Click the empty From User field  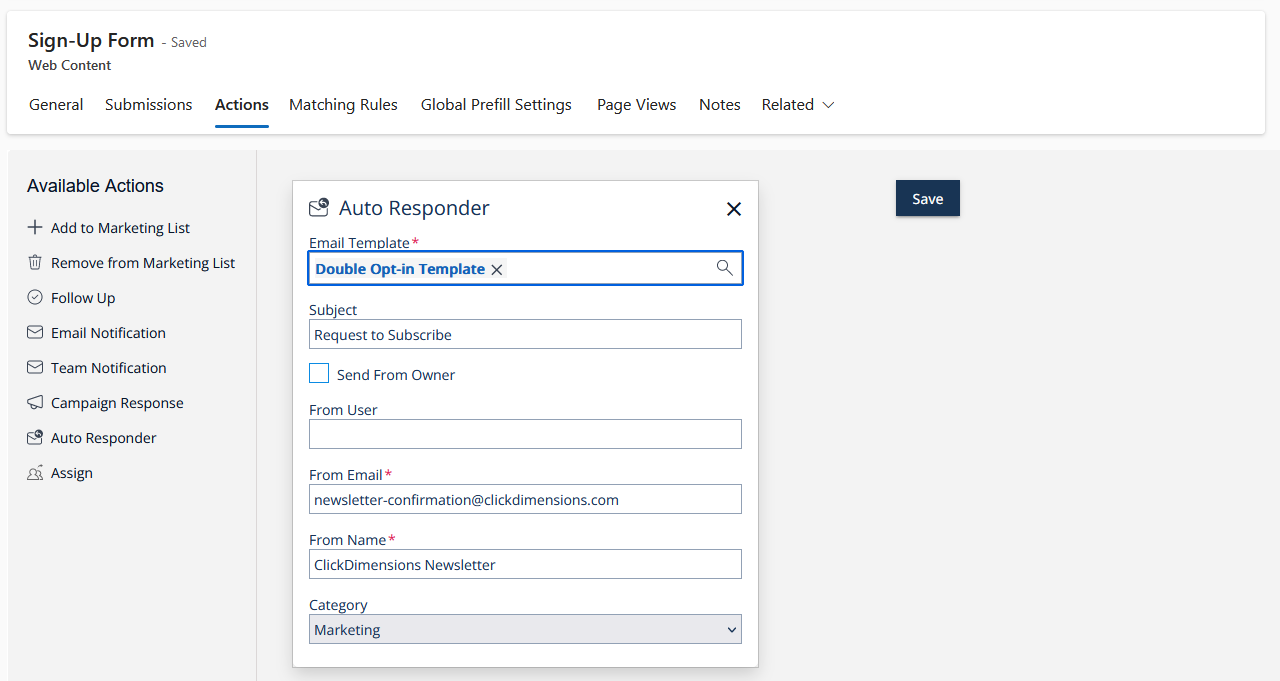(x=525, y=434)
